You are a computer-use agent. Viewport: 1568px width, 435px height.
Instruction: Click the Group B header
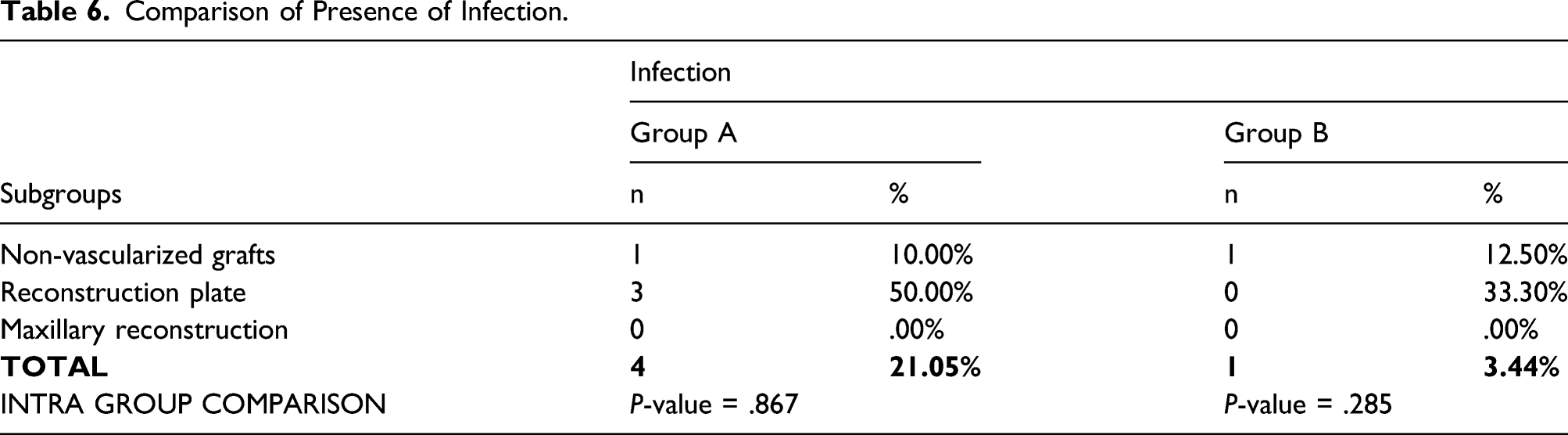click(1276, 134)
